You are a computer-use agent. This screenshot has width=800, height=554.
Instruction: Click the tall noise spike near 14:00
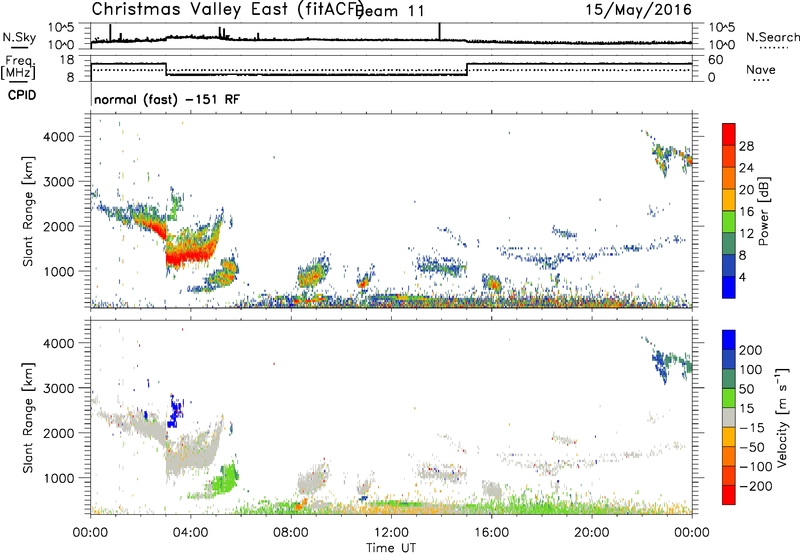click(439, 31)
